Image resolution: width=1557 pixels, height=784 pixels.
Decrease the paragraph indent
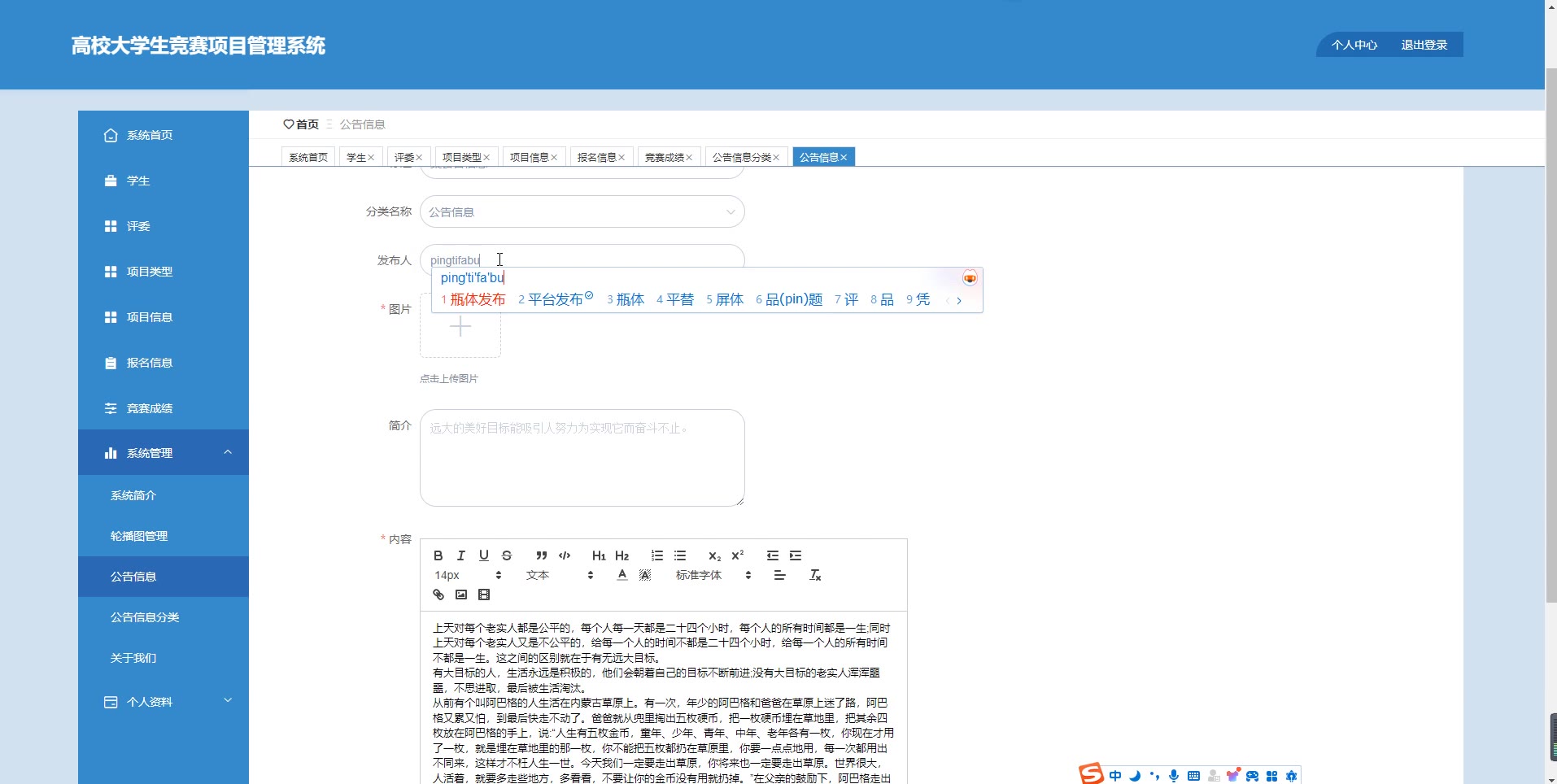773,555
